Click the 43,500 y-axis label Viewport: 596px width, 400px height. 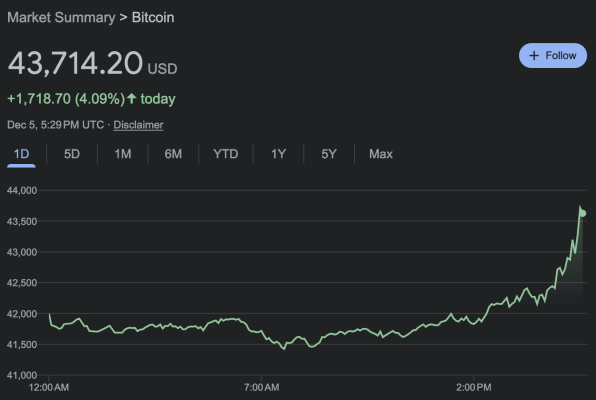point(22,221)
